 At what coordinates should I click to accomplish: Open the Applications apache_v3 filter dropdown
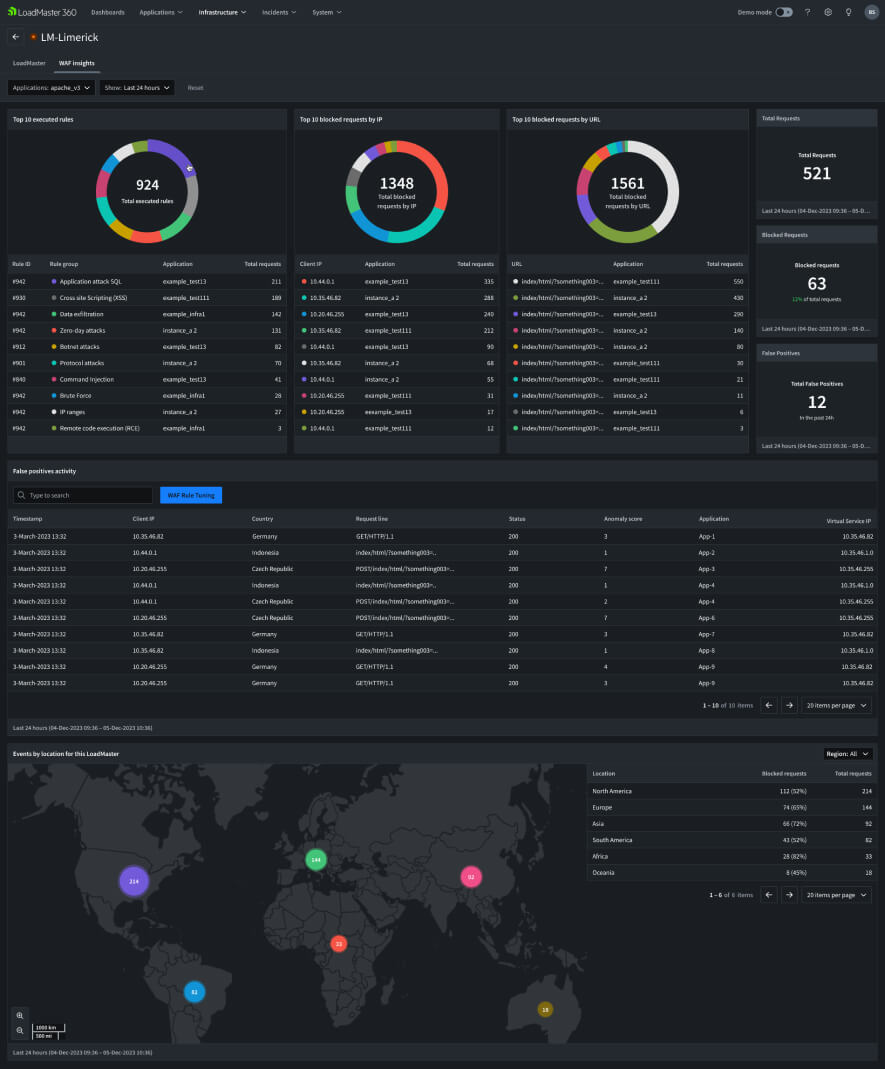[50, 87]
